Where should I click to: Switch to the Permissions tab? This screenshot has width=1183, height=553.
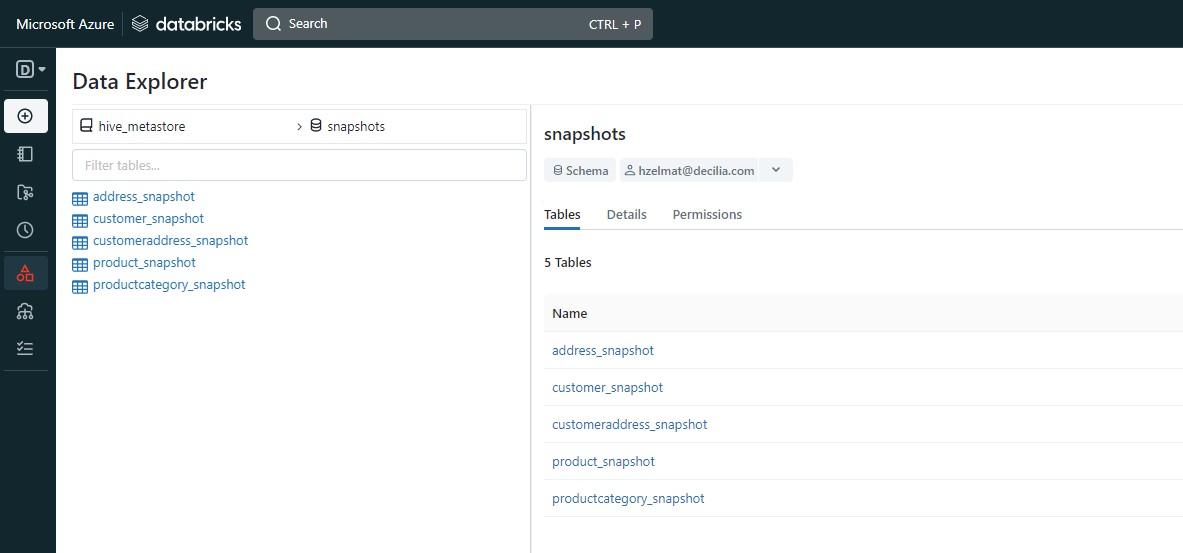tap(707, 215)
